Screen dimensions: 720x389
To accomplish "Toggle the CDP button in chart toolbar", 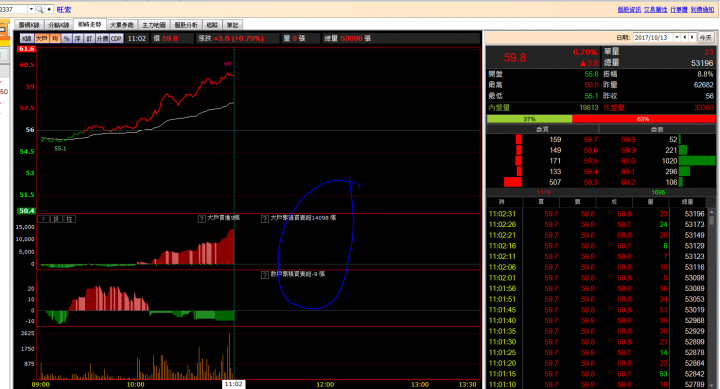I will coord(116,39).
